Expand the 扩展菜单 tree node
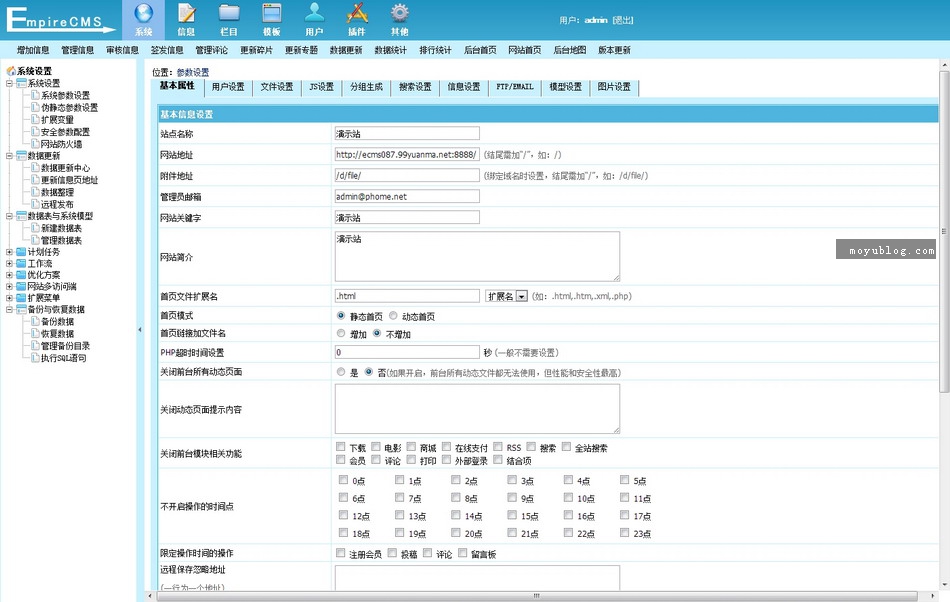 click(9, 298)
